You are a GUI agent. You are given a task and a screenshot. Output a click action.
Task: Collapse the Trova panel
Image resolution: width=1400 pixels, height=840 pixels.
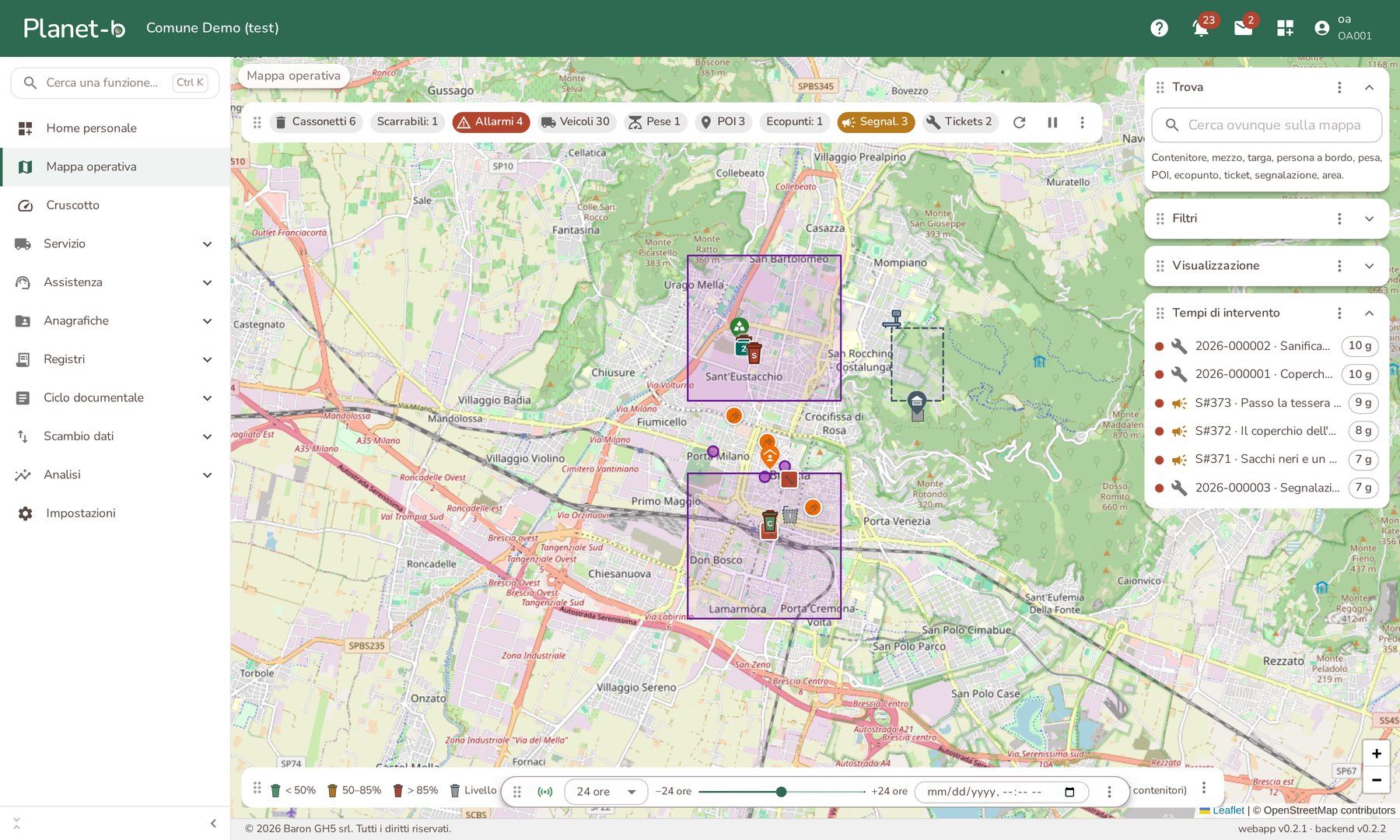tap(1369, 87)
